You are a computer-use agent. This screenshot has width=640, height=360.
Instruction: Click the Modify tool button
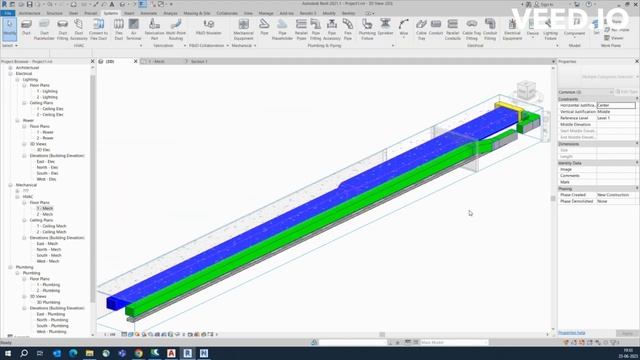9,29
